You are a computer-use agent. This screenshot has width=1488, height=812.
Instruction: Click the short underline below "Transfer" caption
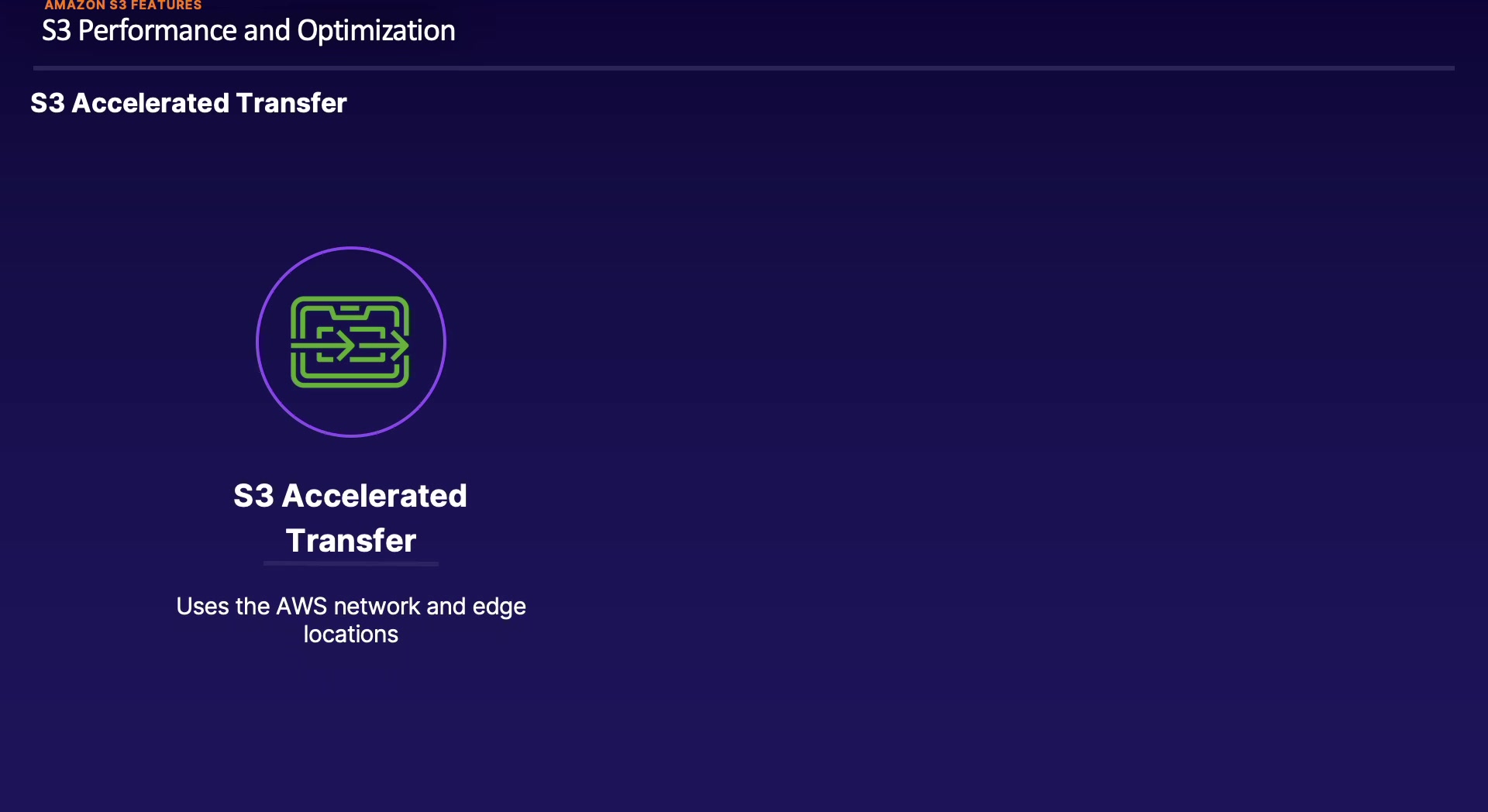point(351,564)
